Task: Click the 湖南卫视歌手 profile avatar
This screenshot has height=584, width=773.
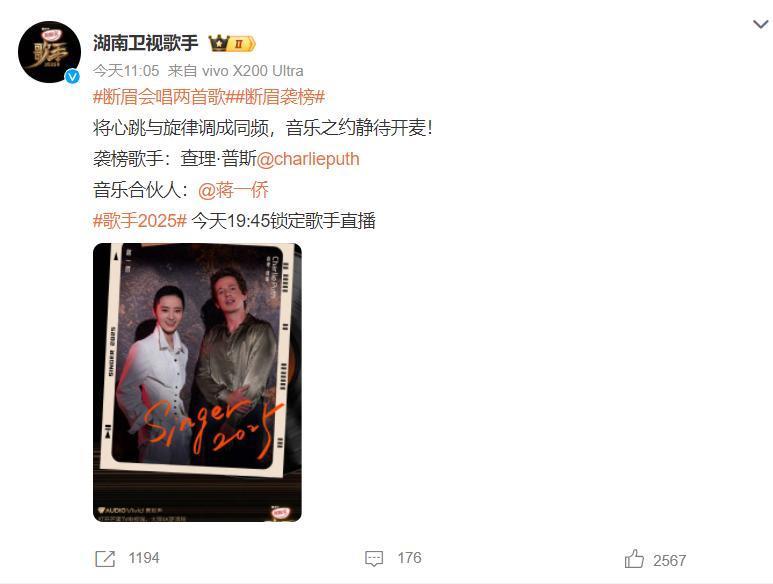Action: pyautogui.click(x=49, y=52)
